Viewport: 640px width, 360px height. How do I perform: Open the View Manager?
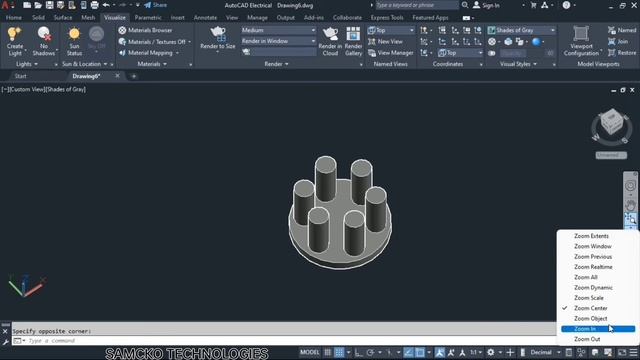[x=391, y=53]
